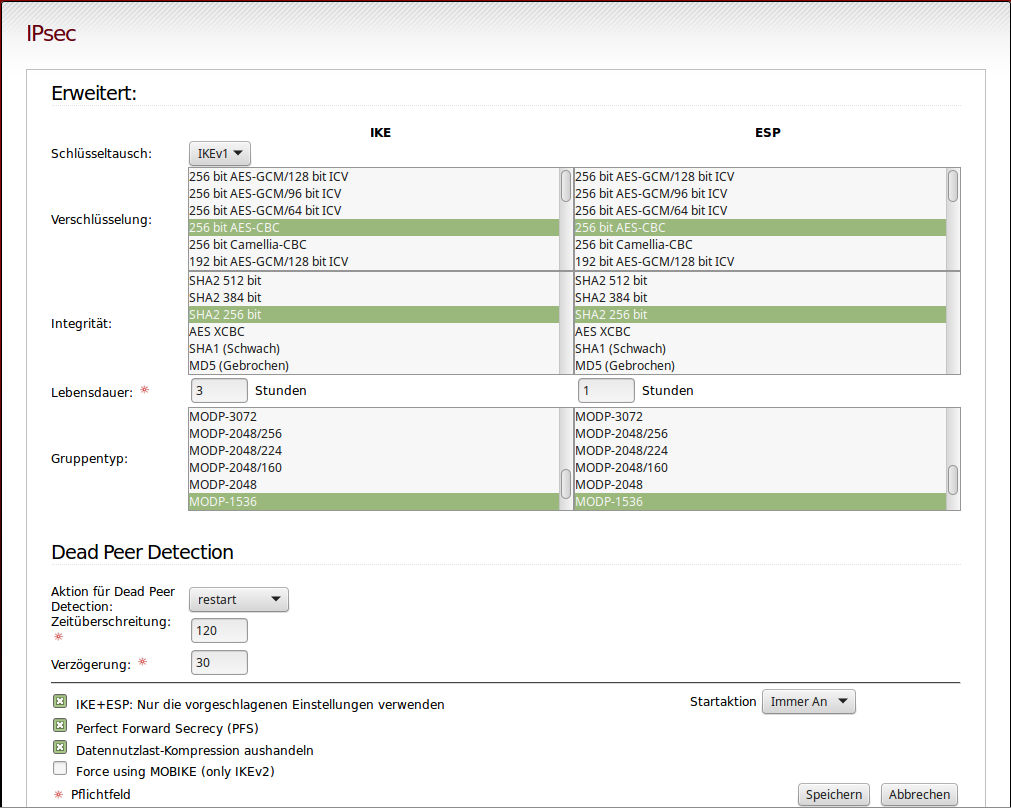Select MODP-3072 in ESP Gruppentyp list
The height and width of the screenshot is (808, 1011).
pos(760,417)
